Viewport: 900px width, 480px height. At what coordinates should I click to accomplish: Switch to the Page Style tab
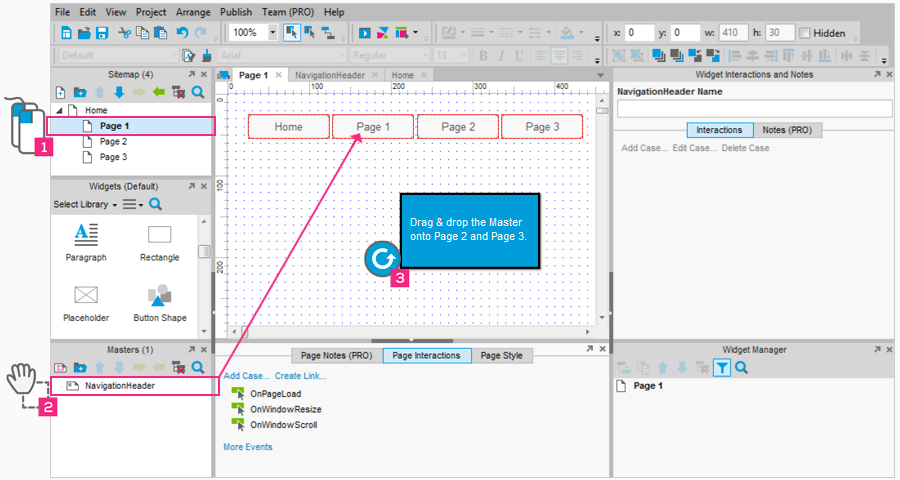click(501, 355)
